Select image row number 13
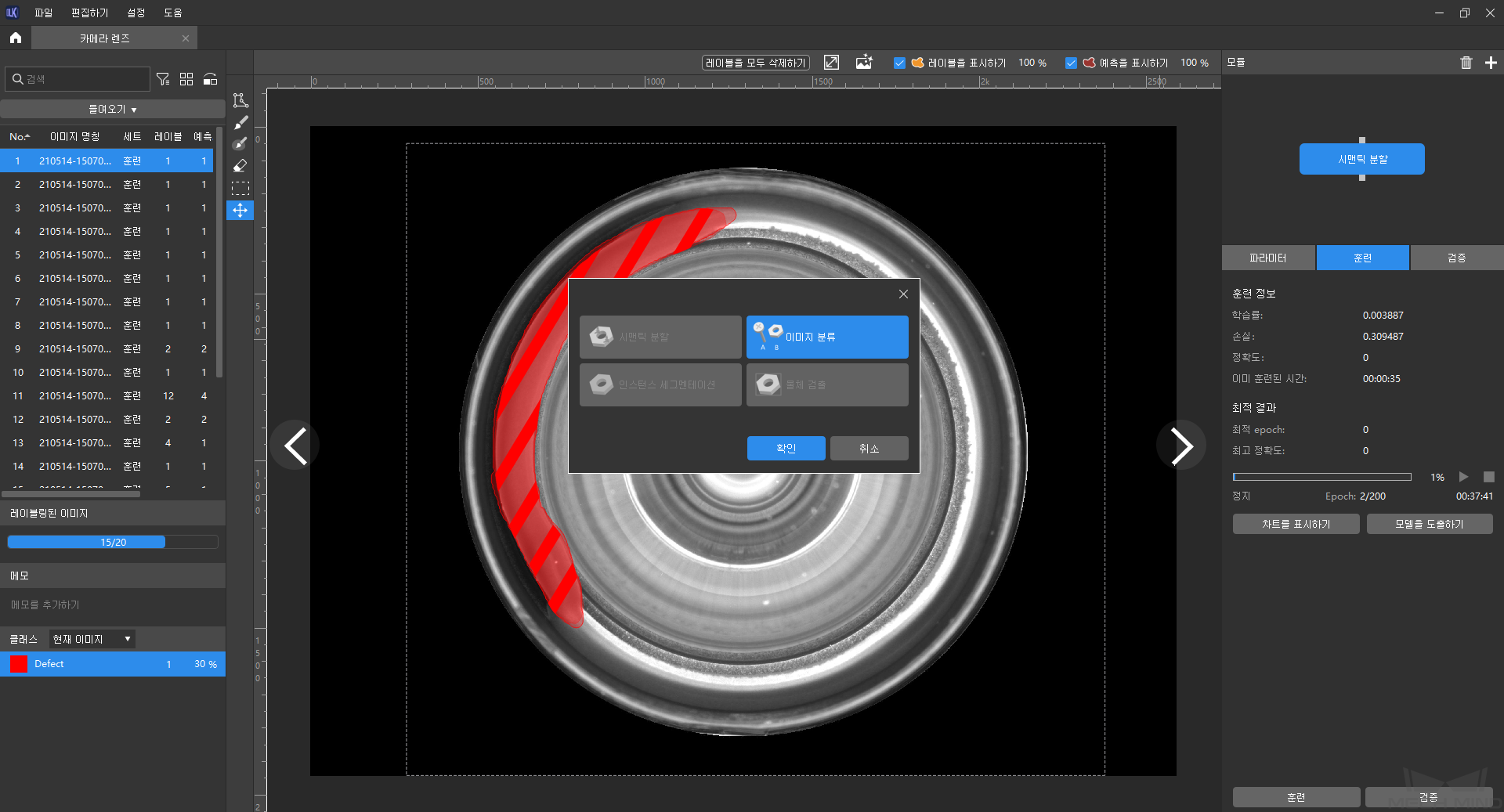The width and height of the screenshot is (1504, 812). tap(107, 442)
